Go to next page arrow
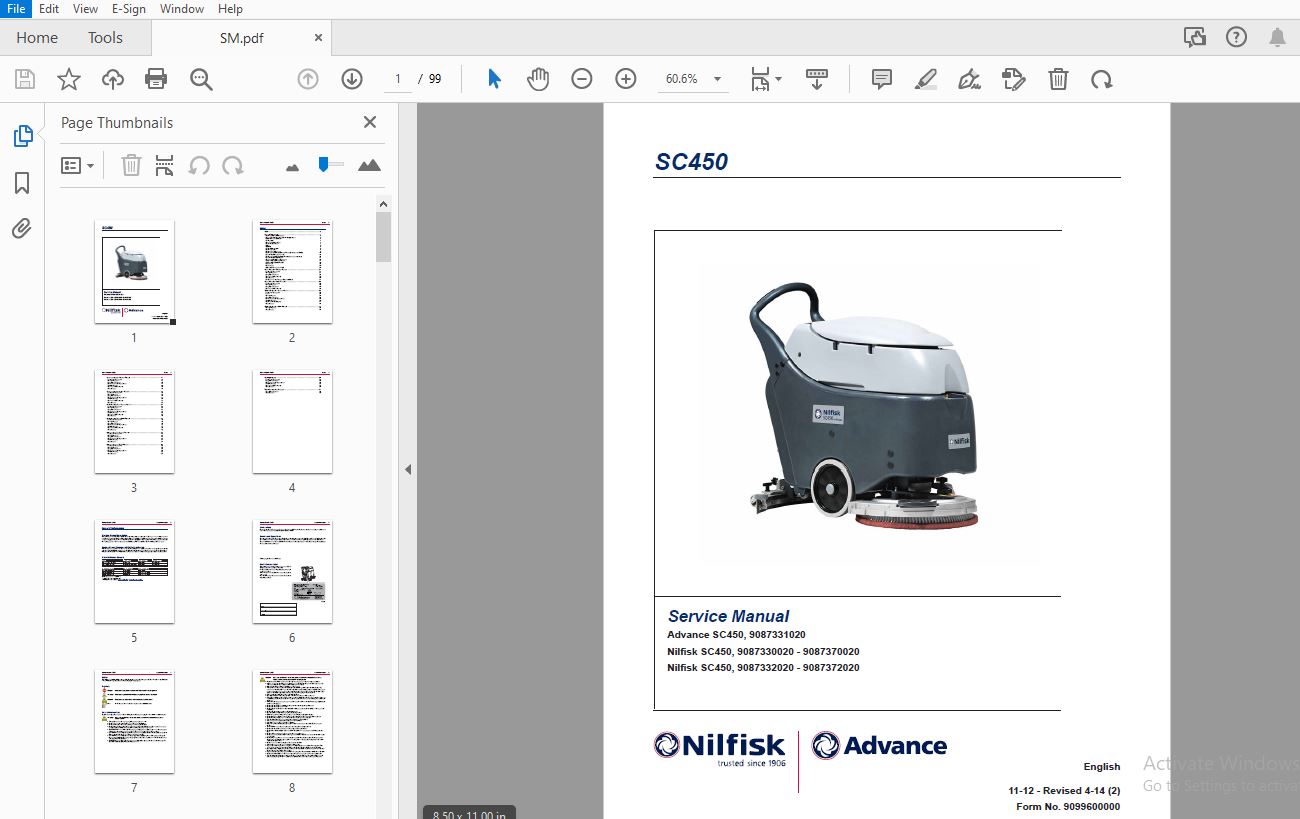The height and width of the screenshot is (819, 1300). point(352,79)
